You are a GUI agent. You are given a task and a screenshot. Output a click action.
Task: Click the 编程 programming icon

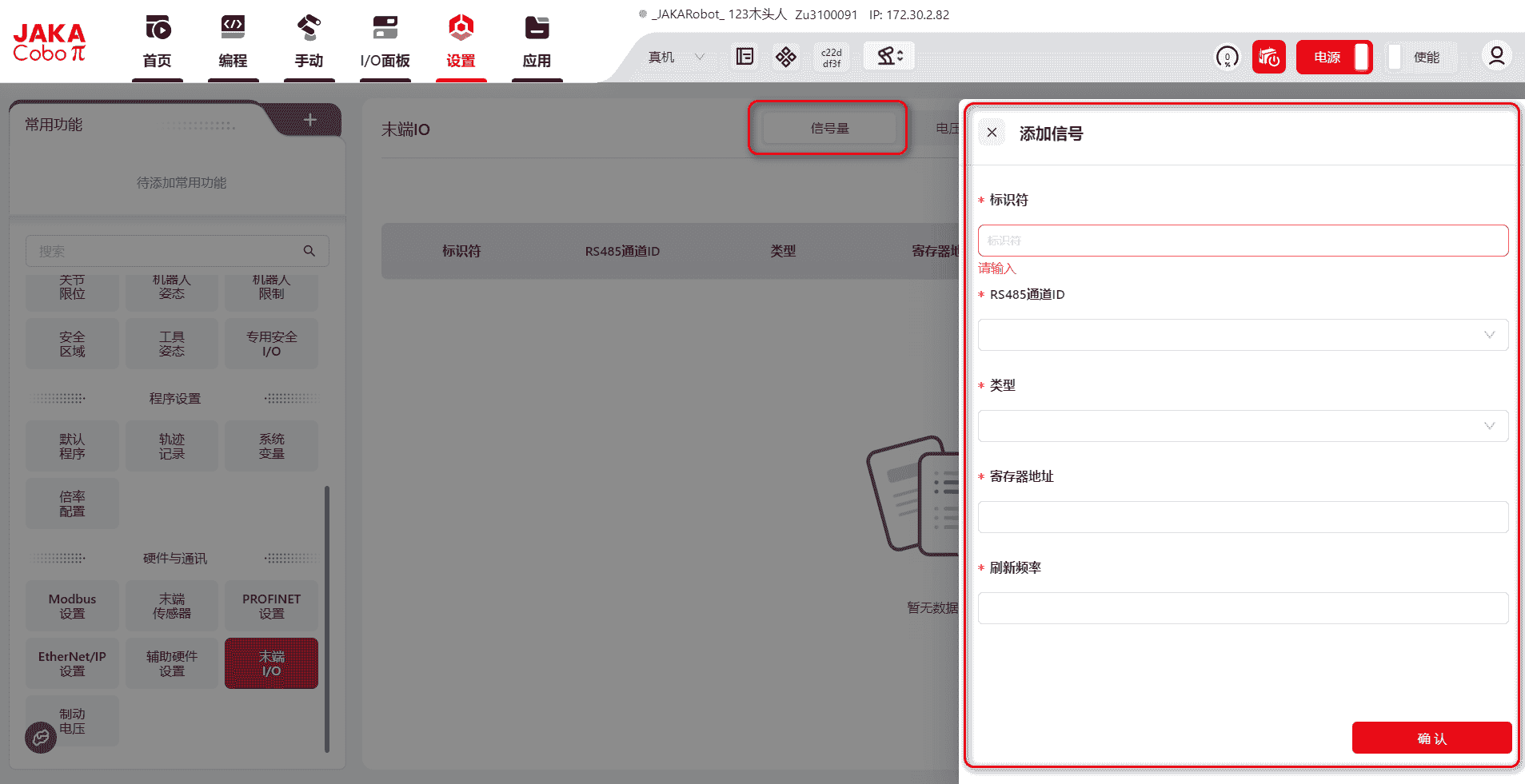[x=233, y=28]
